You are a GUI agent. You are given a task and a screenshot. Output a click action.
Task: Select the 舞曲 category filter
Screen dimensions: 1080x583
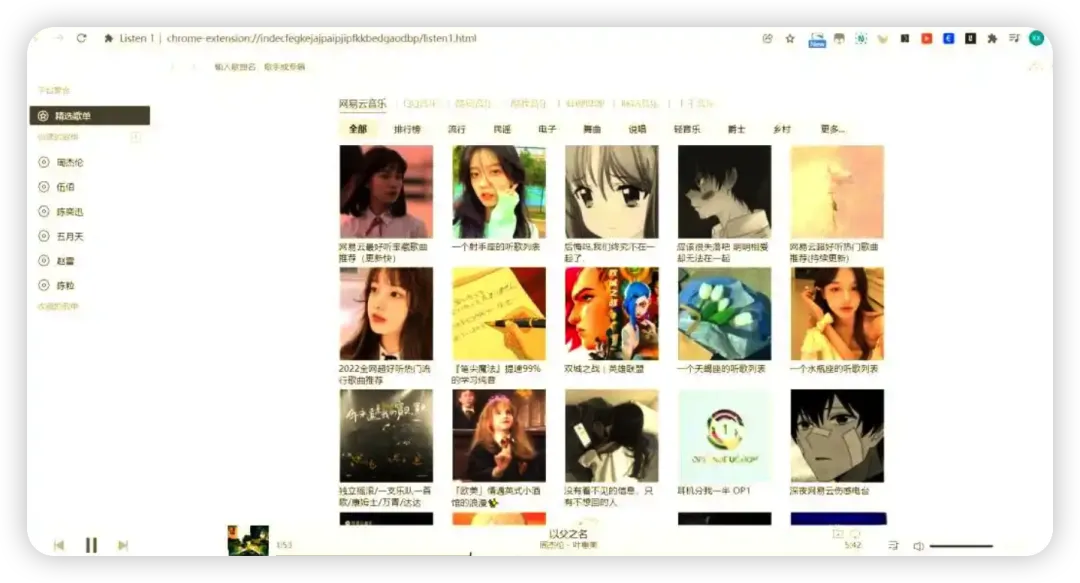[592, 129]
